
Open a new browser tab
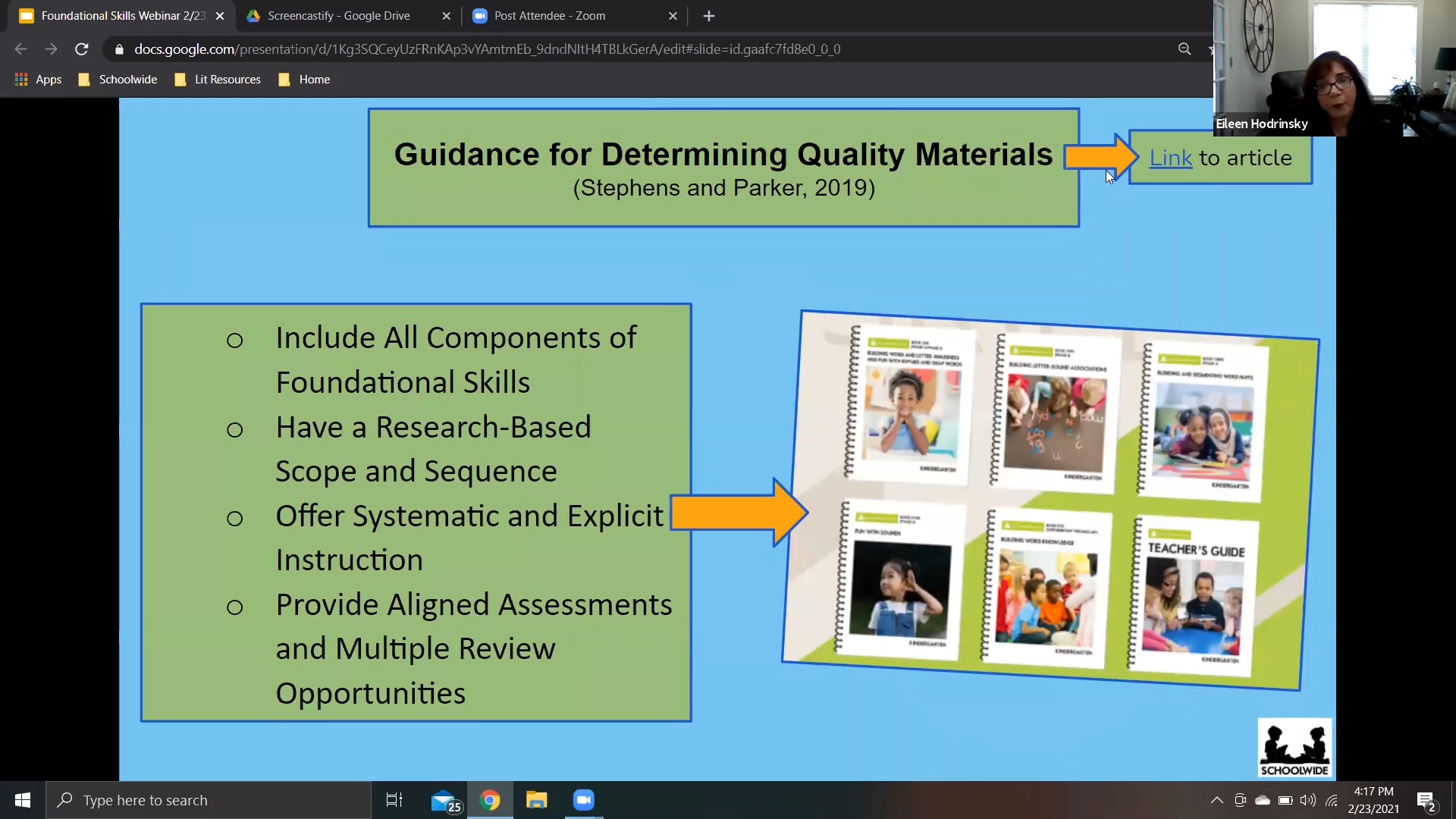[x=708, y=16]
